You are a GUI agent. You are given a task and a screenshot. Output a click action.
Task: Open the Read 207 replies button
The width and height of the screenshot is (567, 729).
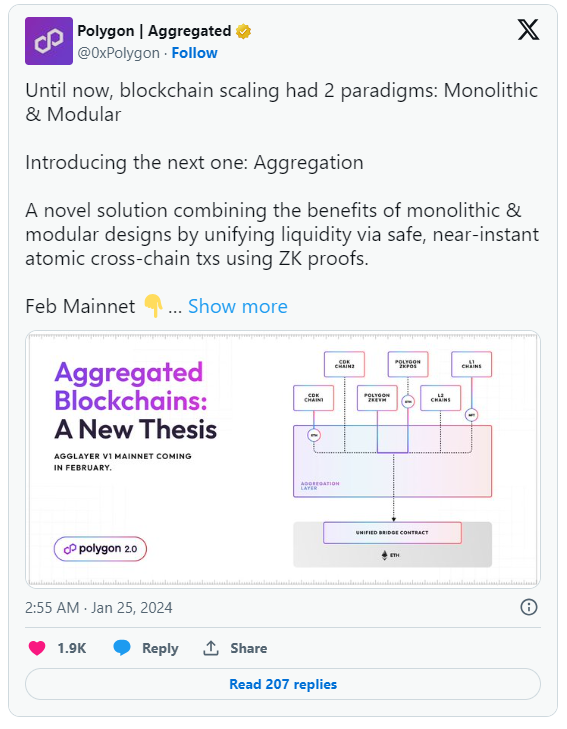(283, 684)
